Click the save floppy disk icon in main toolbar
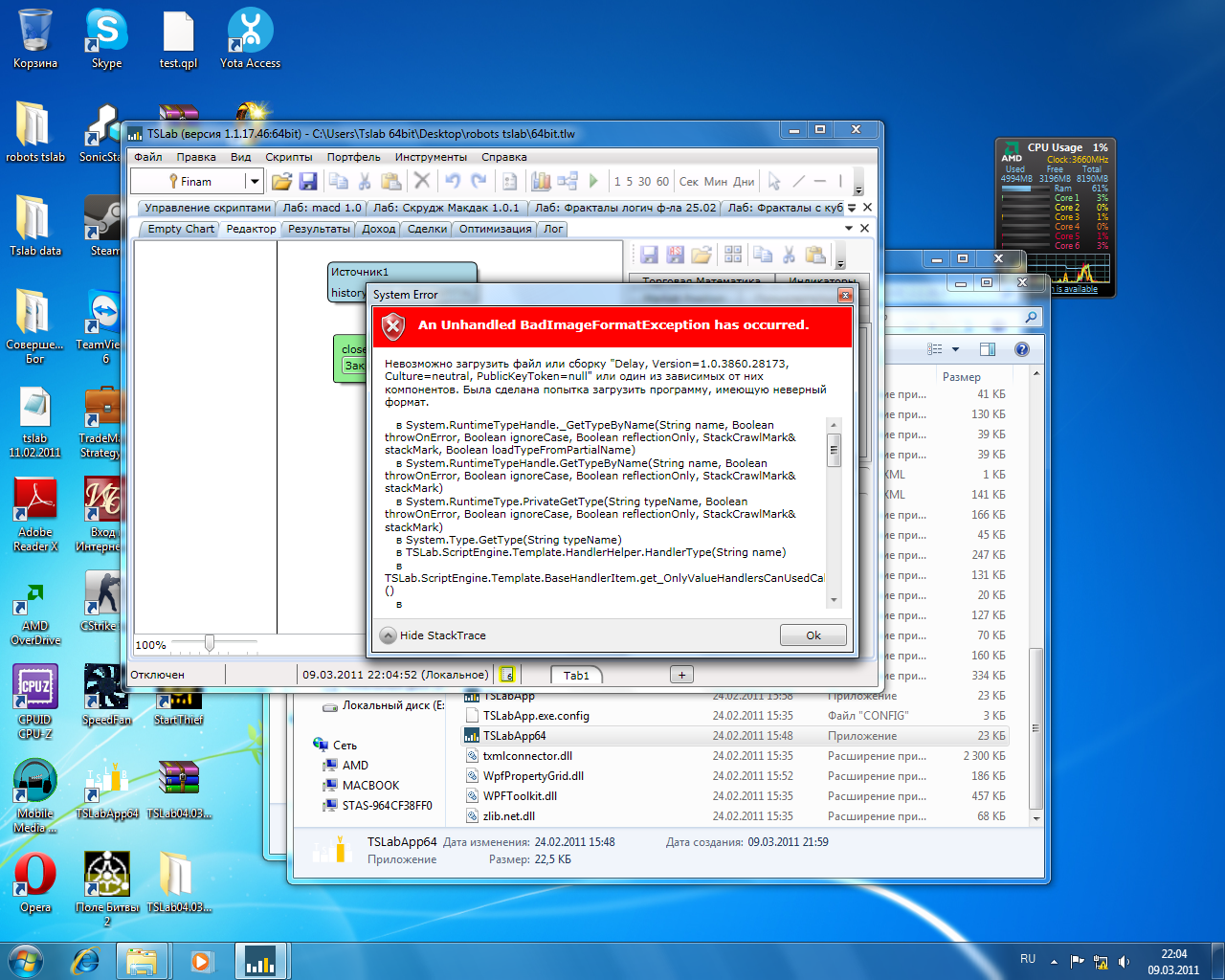The height and width of the screenshot is (980, 1225). pyautogui.click(x=308, y=181)
